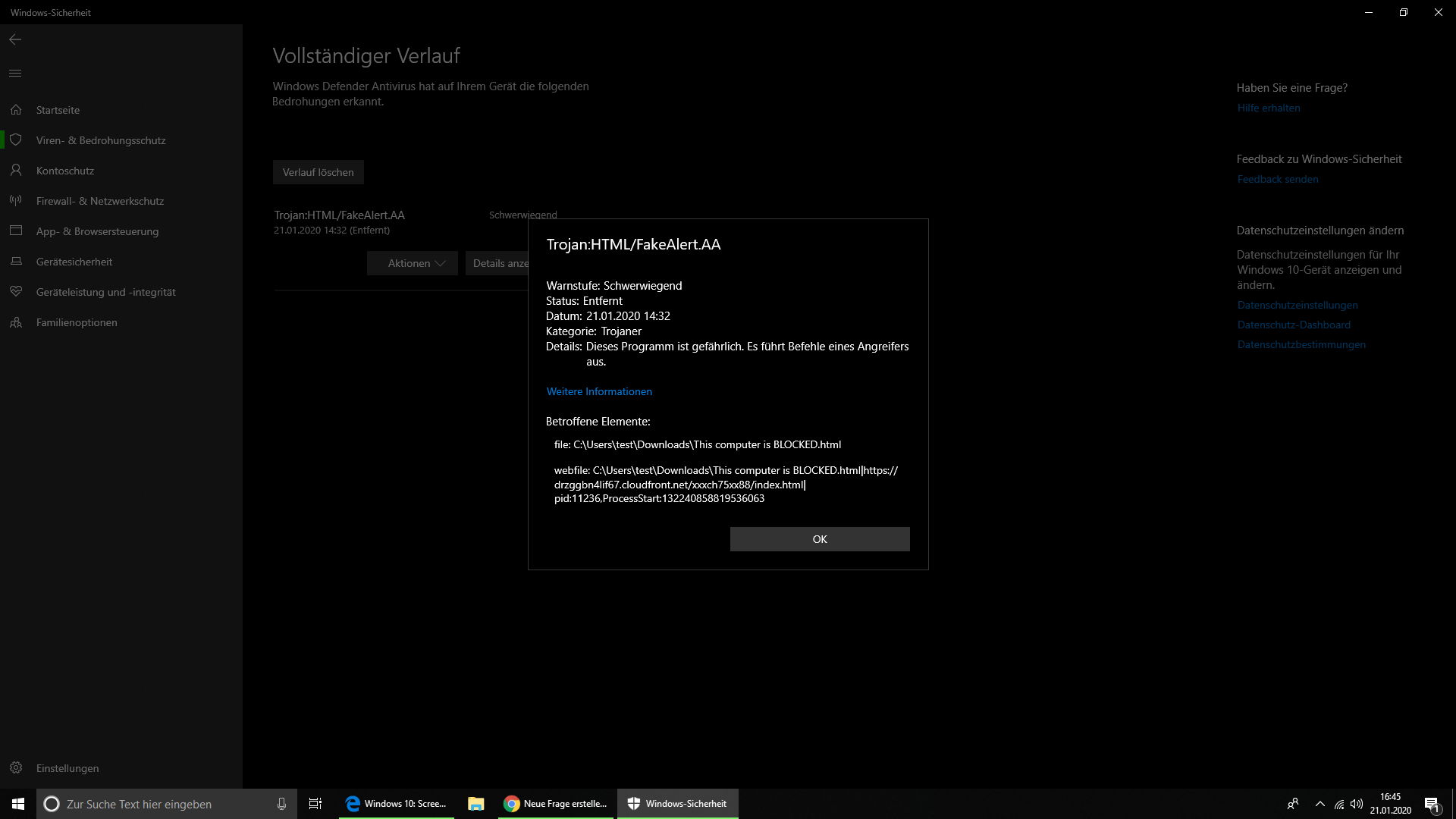Click the webfile cloudfront URL text
The image size is (1456, 819).
pos(726,484)
